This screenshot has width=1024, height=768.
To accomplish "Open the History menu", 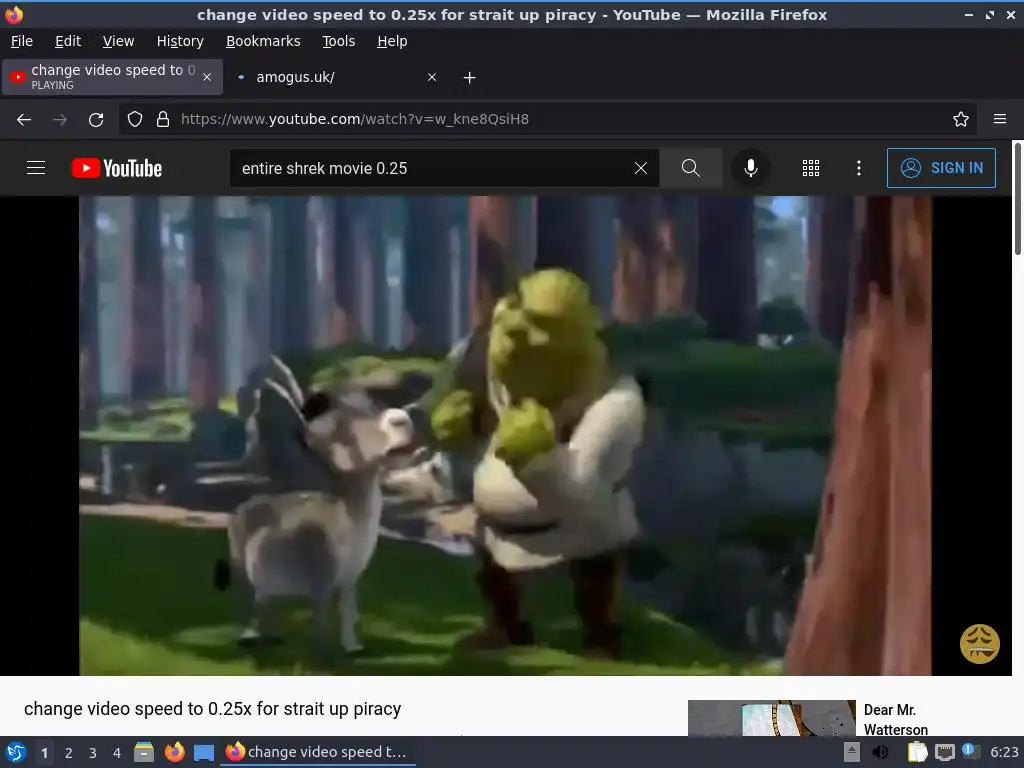I will (x=180, y=41).
